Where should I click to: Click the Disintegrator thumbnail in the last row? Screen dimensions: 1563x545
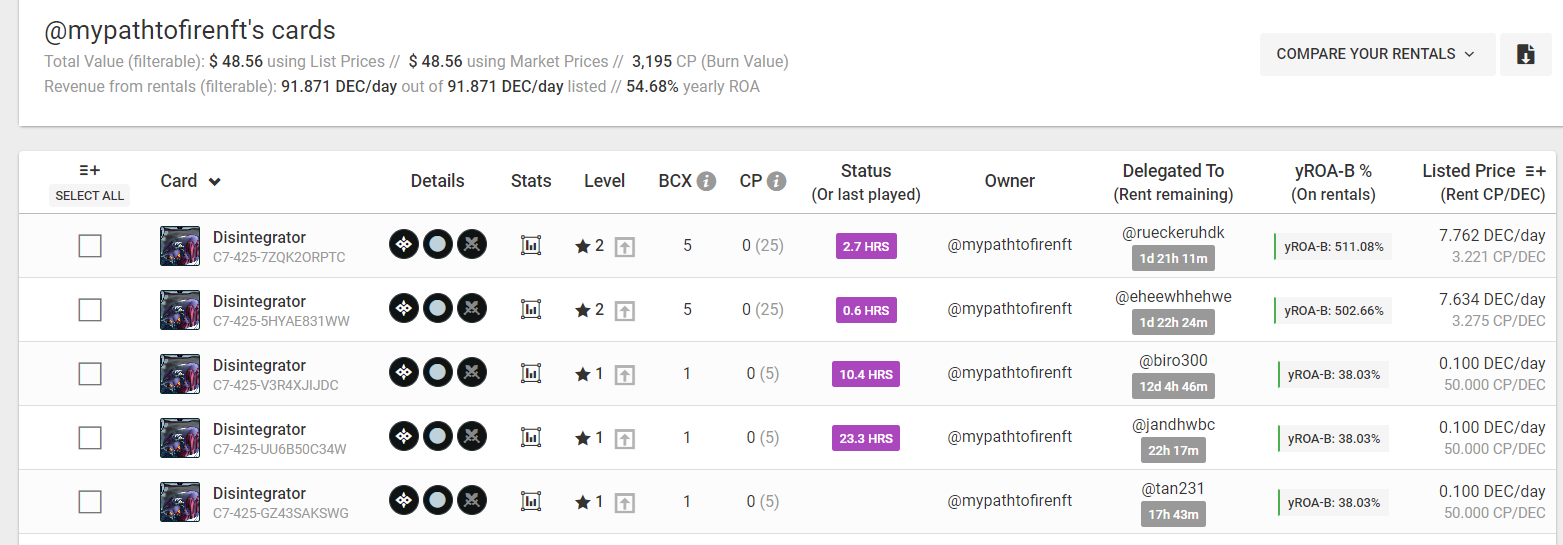pyautogui.click(x=180, y=502)
